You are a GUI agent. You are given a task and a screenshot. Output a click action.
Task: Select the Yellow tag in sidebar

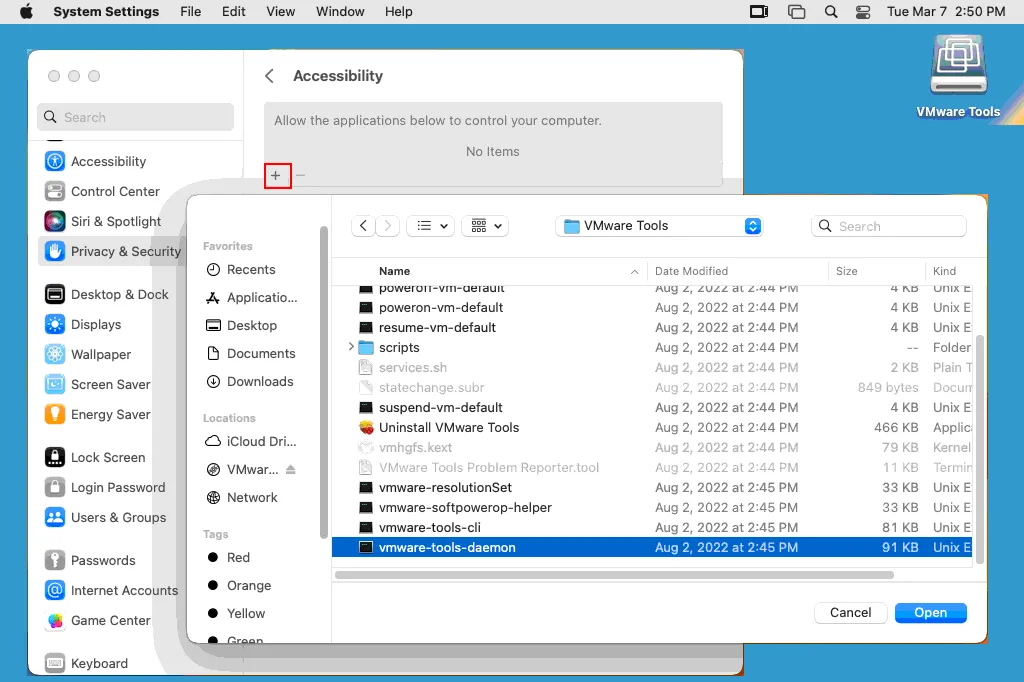point(246,613)
